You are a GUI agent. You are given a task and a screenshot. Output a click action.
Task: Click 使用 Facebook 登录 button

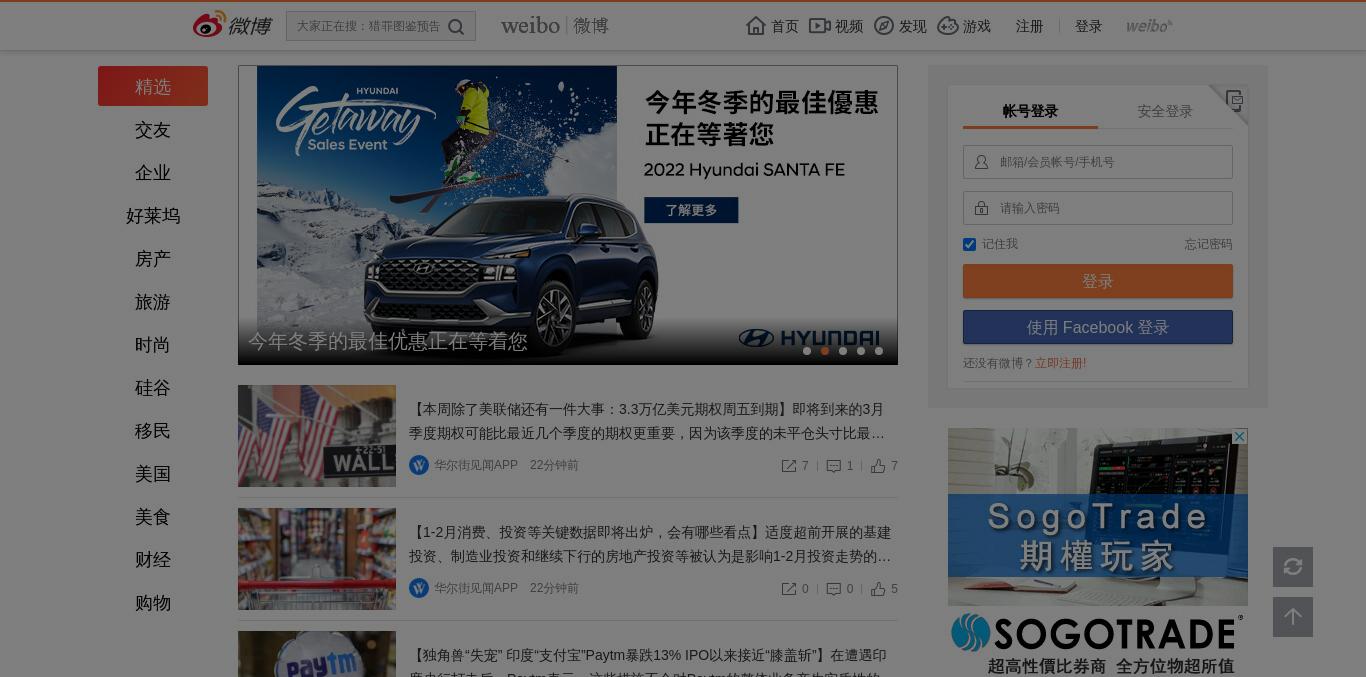pos(1098,327)
